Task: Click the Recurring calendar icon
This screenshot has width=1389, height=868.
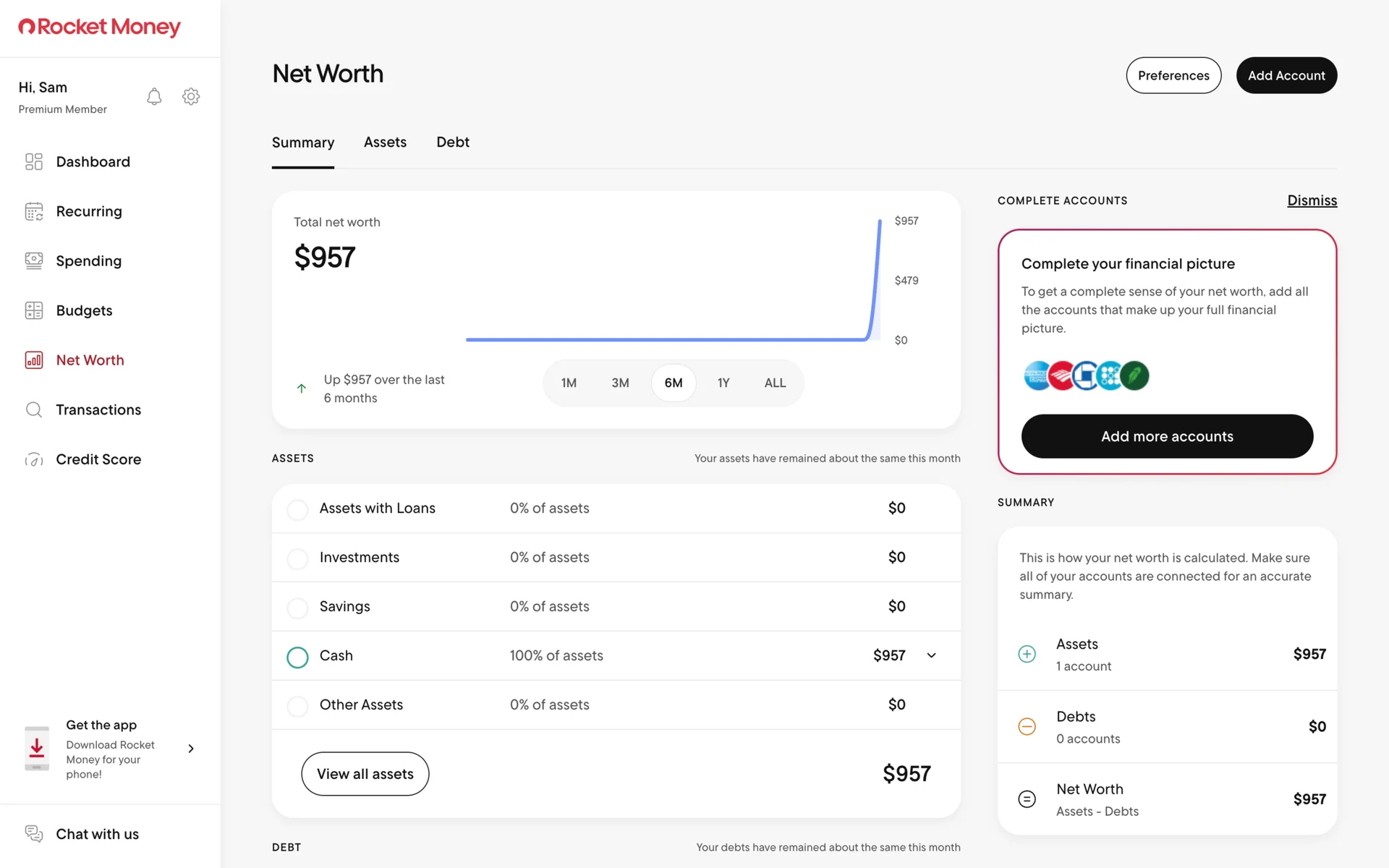Action: (34, 211)
